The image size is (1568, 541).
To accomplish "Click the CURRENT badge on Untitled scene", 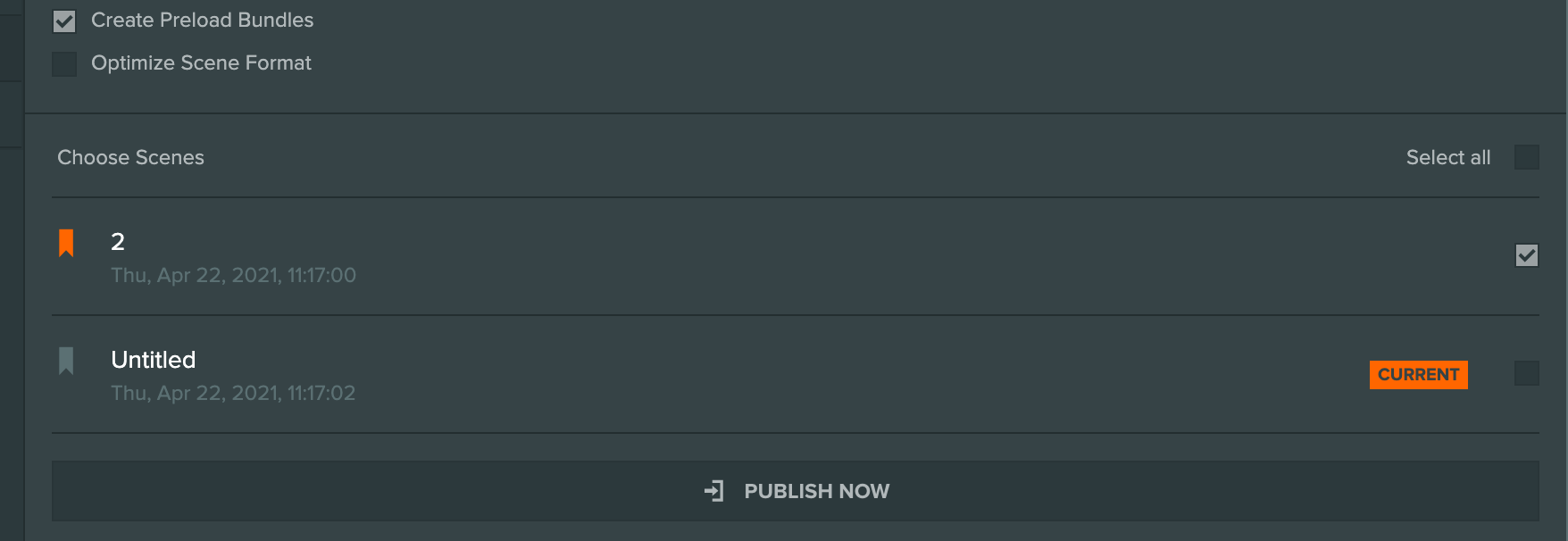I will 1418,374.
